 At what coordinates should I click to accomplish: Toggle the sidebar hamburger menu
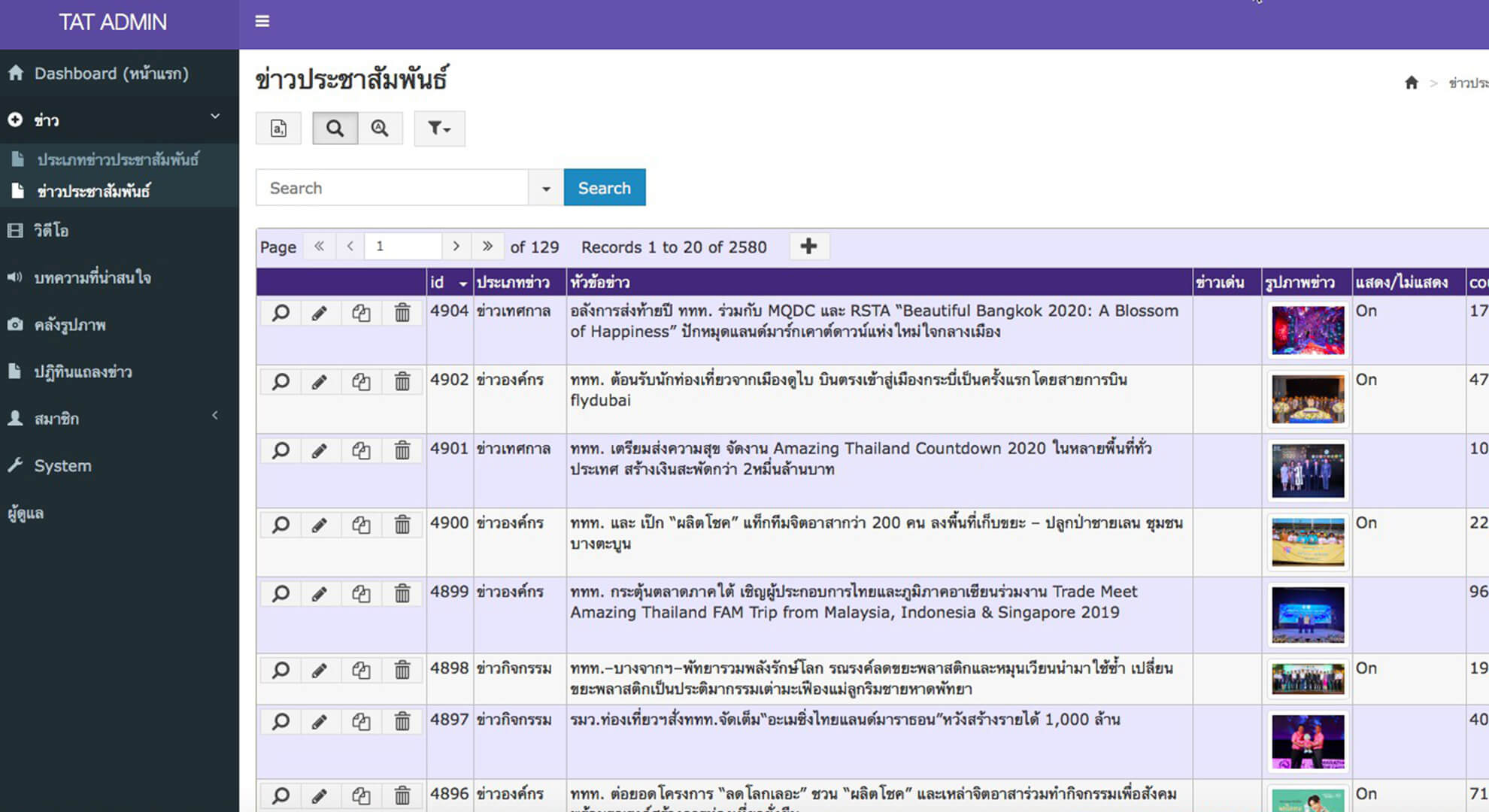[x=262, y=21]
